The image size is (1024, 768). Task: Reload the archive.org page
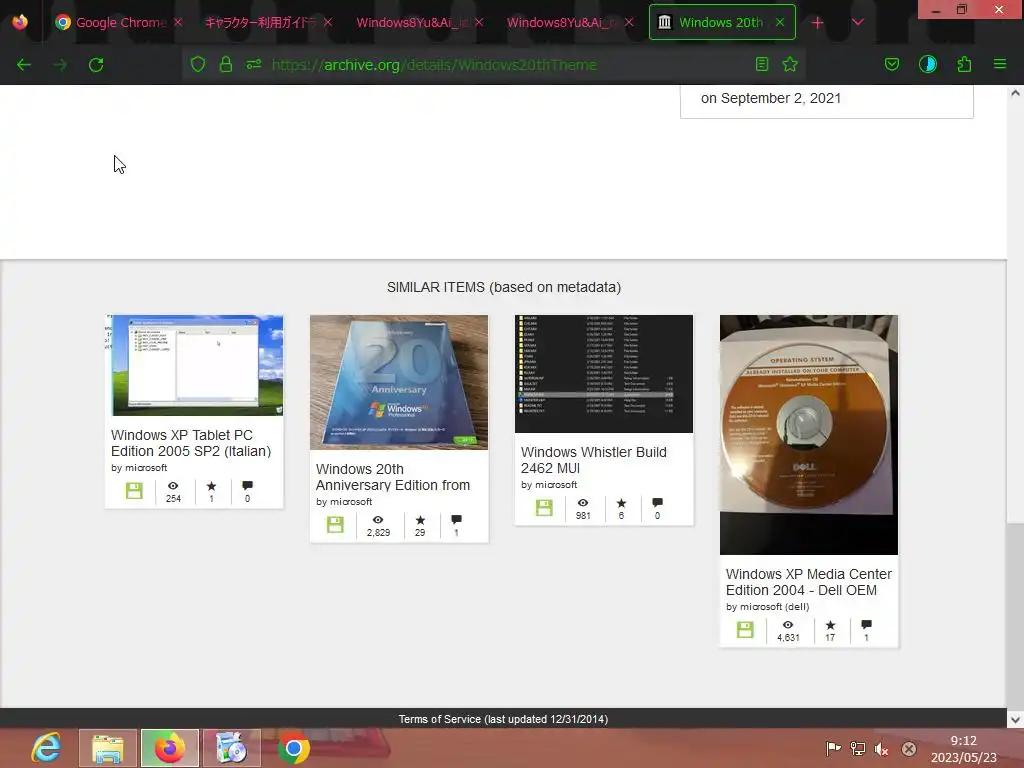(x=96, y=65)
